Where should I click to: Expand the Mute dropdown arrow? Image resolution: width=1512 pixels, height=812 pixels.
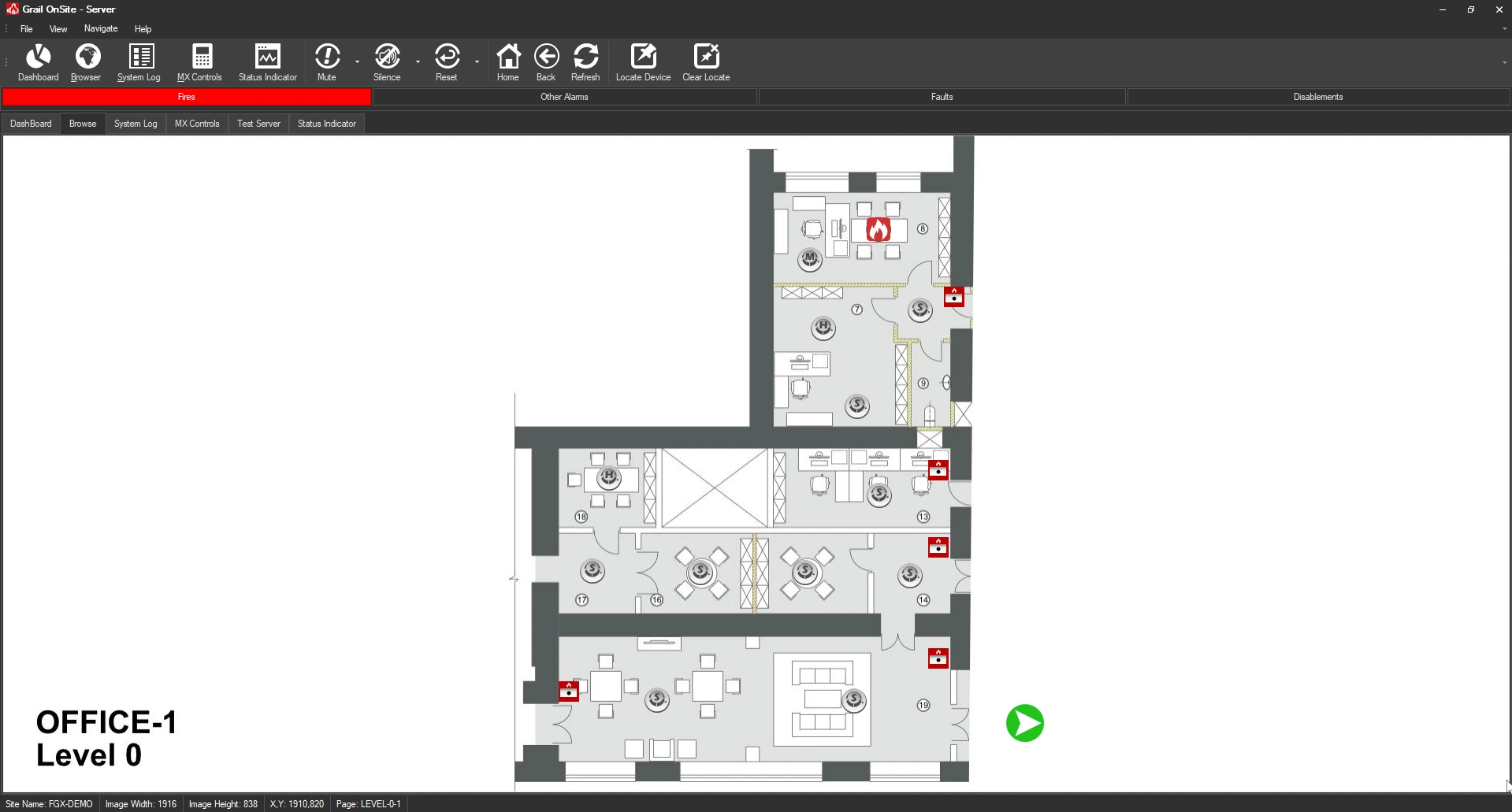357,61
